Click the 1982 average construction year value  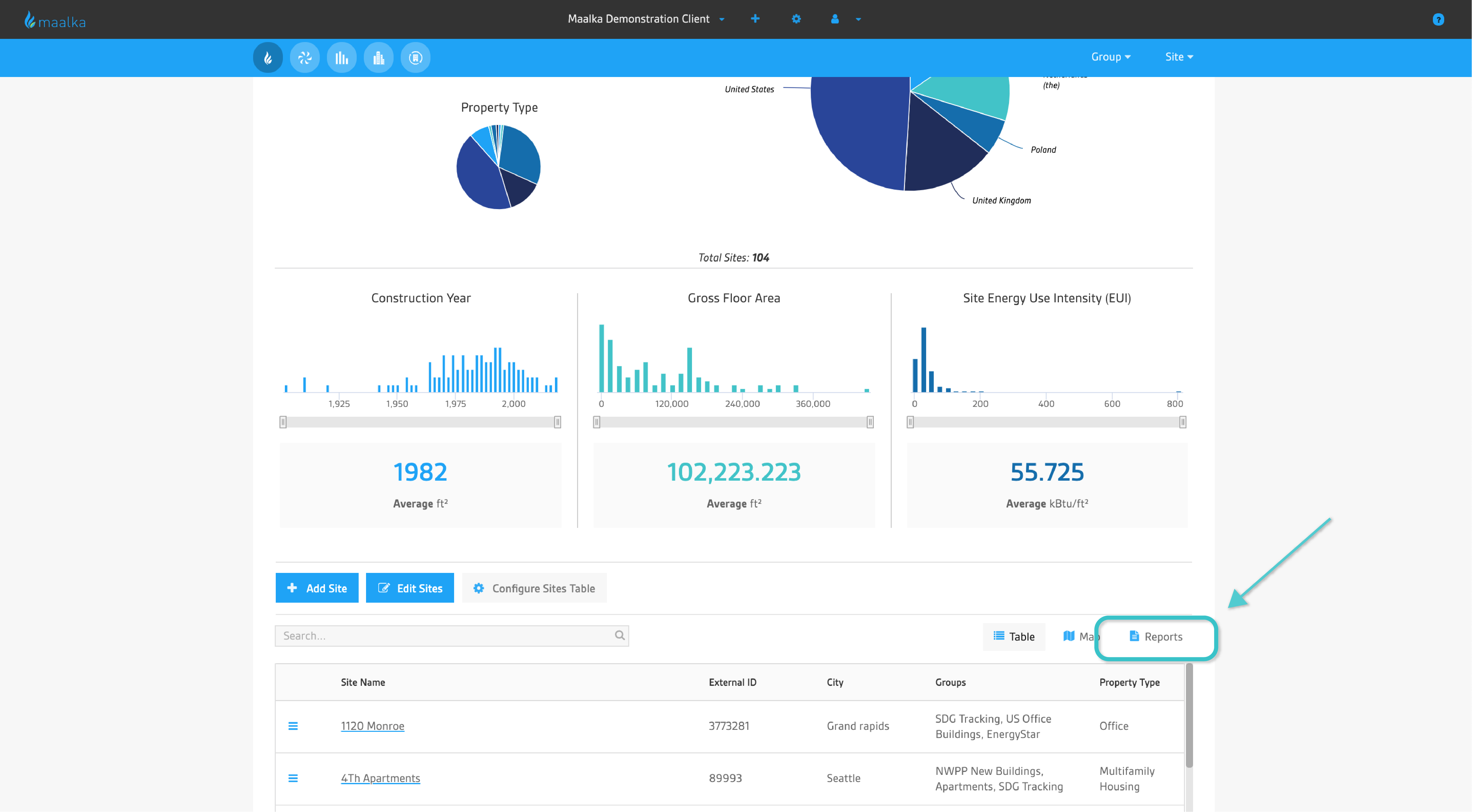point(420,472)
